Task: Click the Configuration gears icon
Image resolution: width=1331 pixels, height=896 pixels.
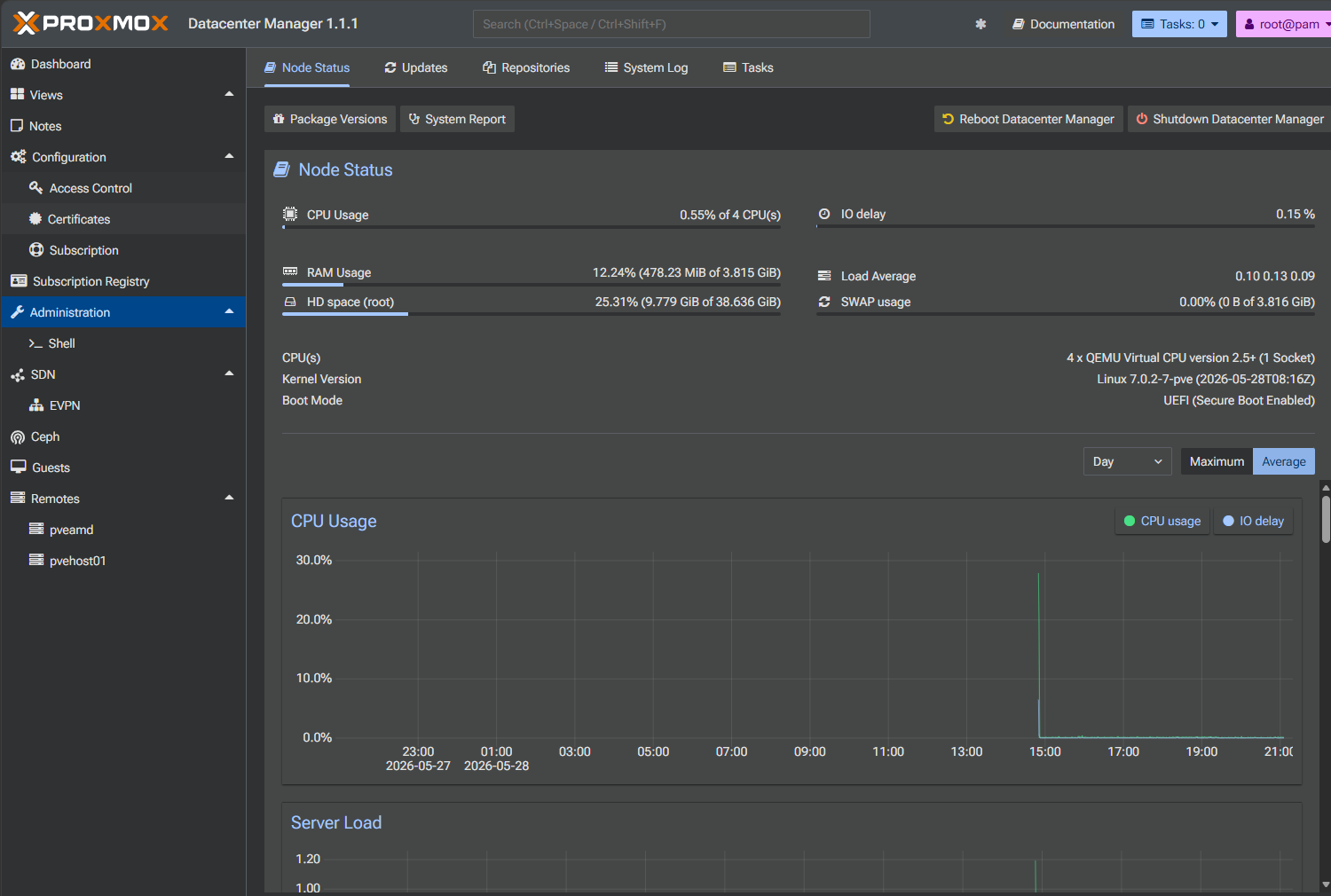Action: click(18, 156)
